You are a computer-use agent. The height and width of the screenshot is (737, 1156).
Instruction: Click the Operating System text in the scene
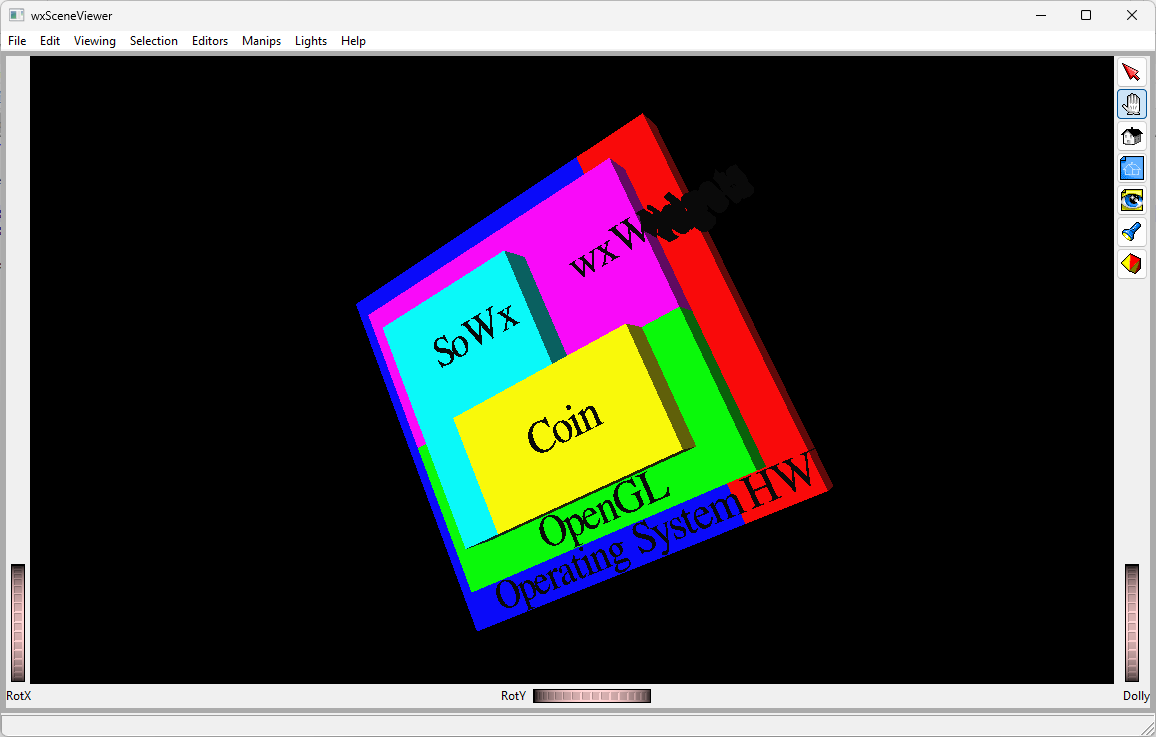(618, 549)
